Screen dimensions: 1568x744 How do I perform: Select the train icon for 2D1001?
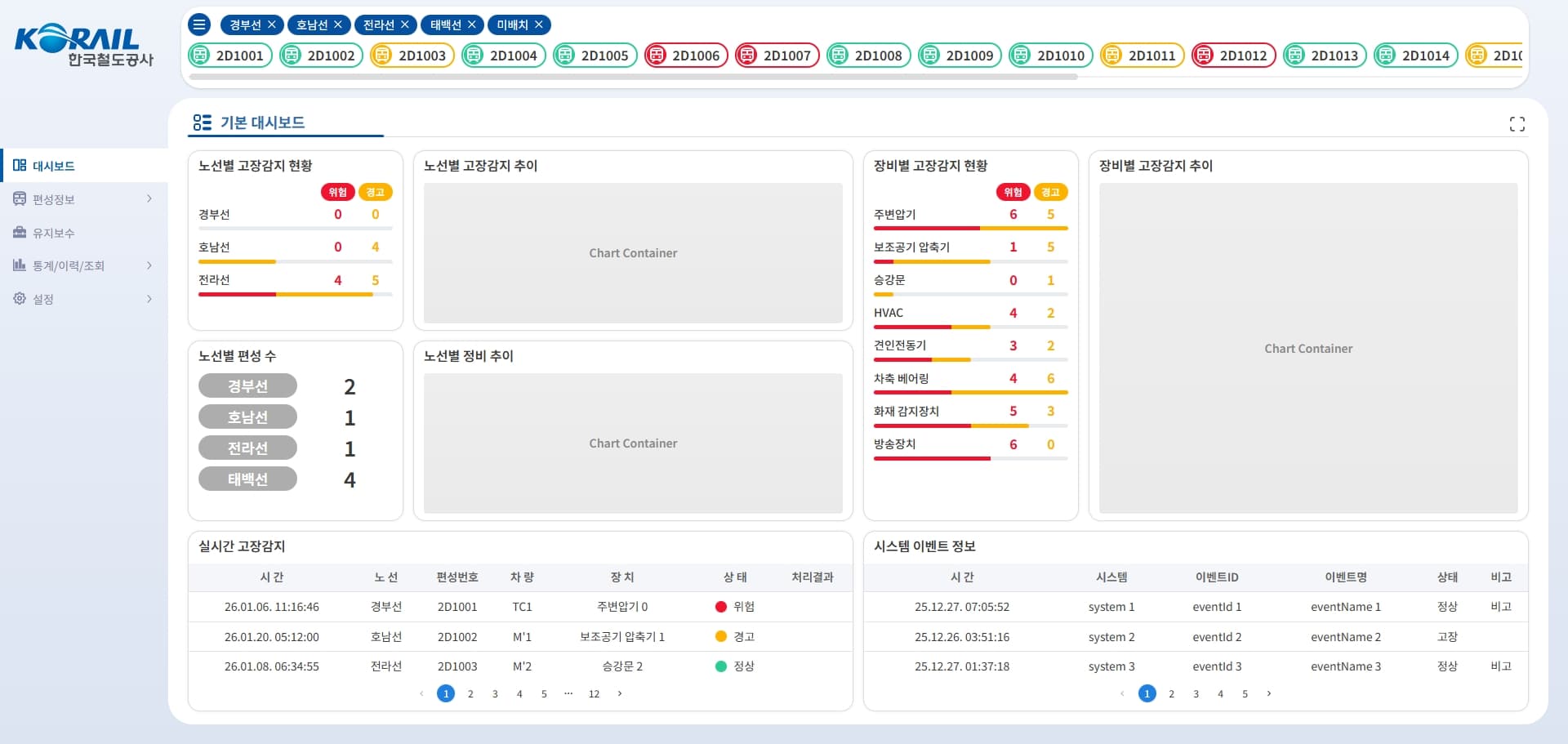(201, 55)
